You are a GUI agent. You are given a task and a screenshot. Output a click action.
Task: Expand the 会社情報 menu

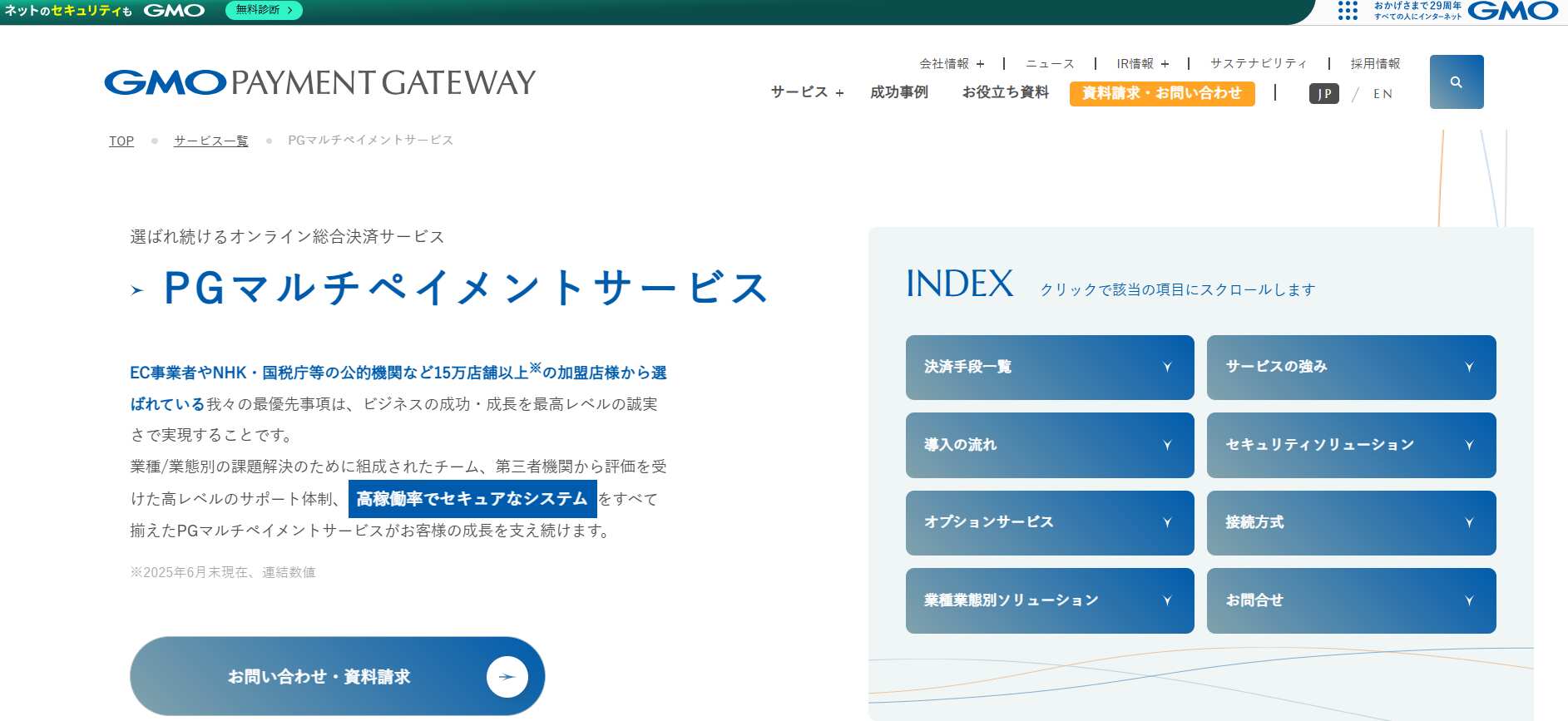[952, 64]
